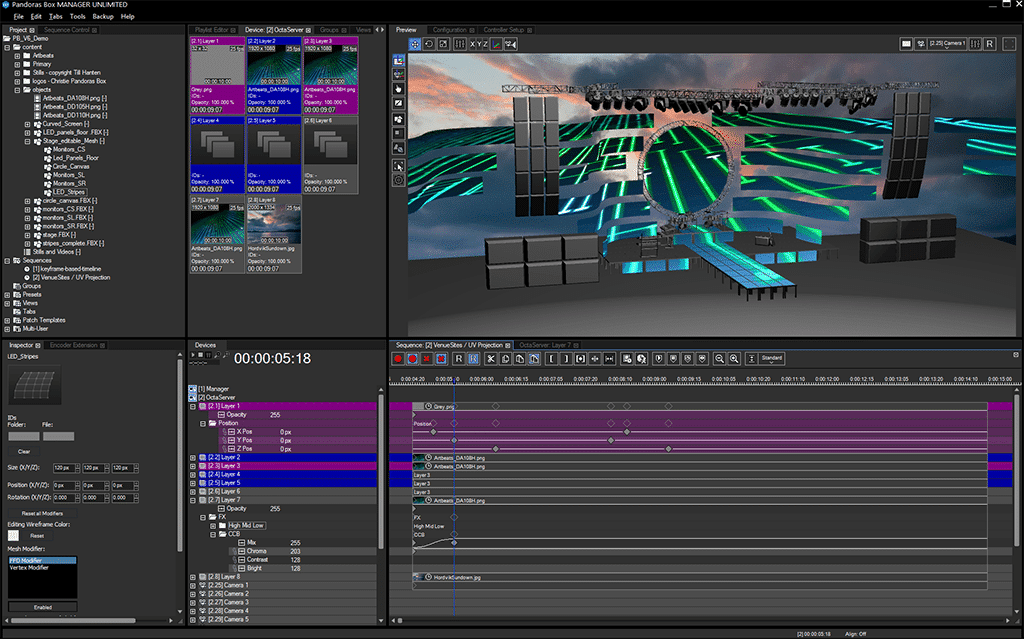1024x639 pixels.
Task: Click the Reset all Modifiers button
Action: pos(43,512)
